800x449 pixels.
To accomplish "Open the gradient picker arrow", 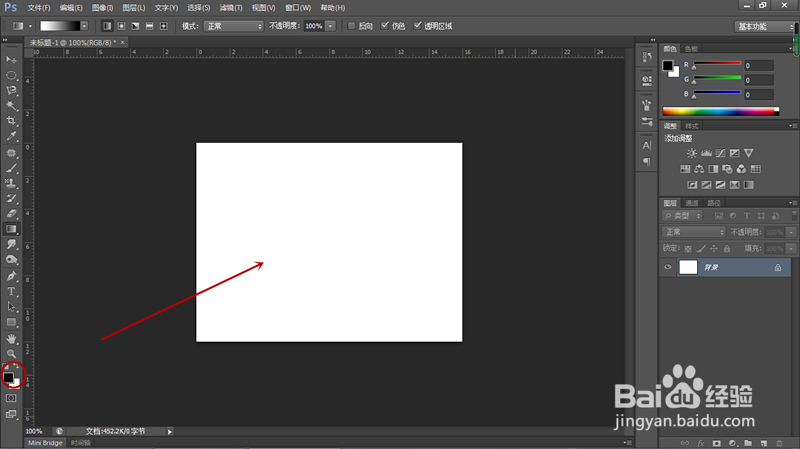I will (x=84, y=26).
